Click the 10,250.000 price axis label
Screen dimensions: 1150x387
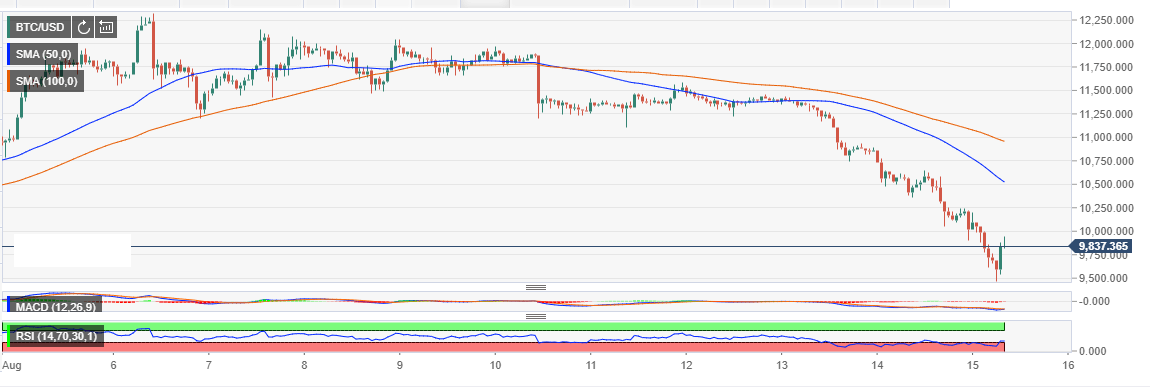(x=1107, y=208)
